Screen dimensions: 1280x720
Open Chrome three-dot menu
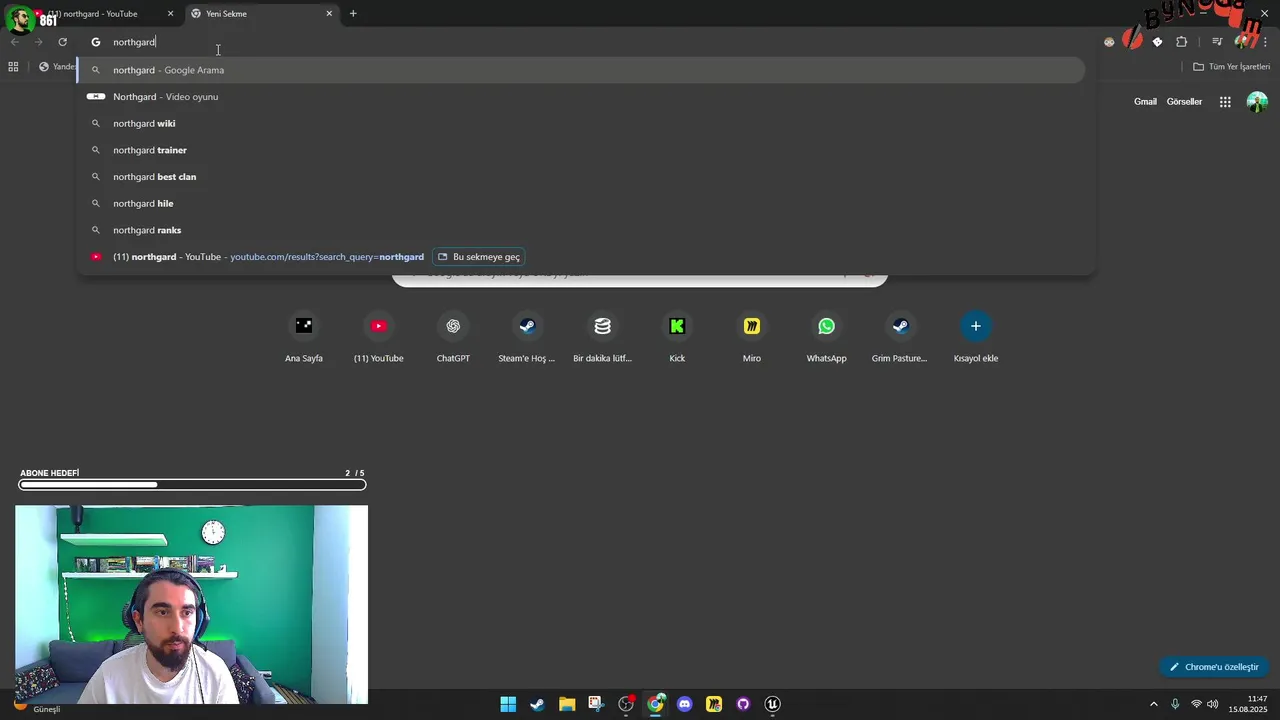point(1266,42)
